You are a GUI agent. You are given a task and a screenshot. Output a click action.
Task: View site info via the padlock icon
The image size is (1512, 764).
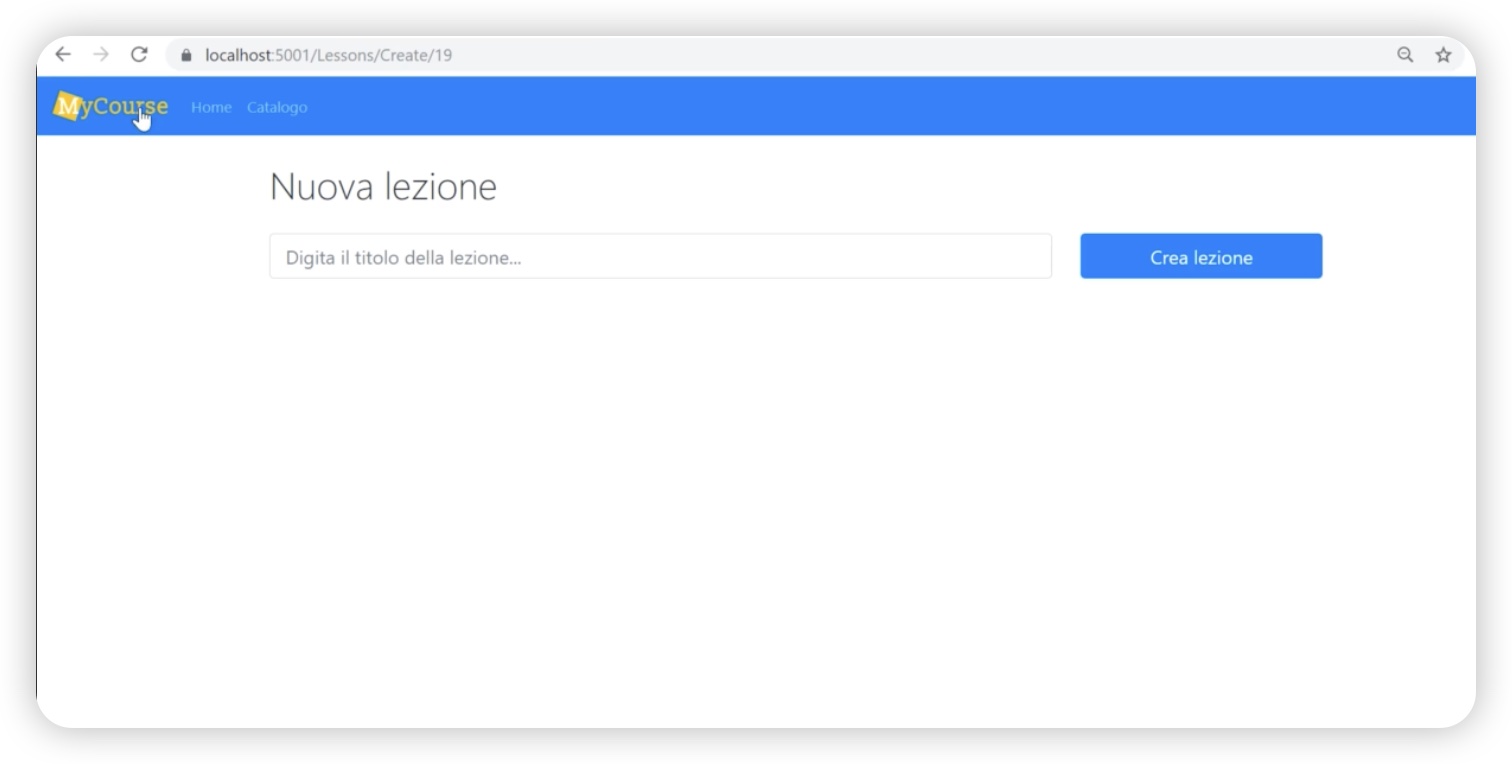(x=186, y=56)
